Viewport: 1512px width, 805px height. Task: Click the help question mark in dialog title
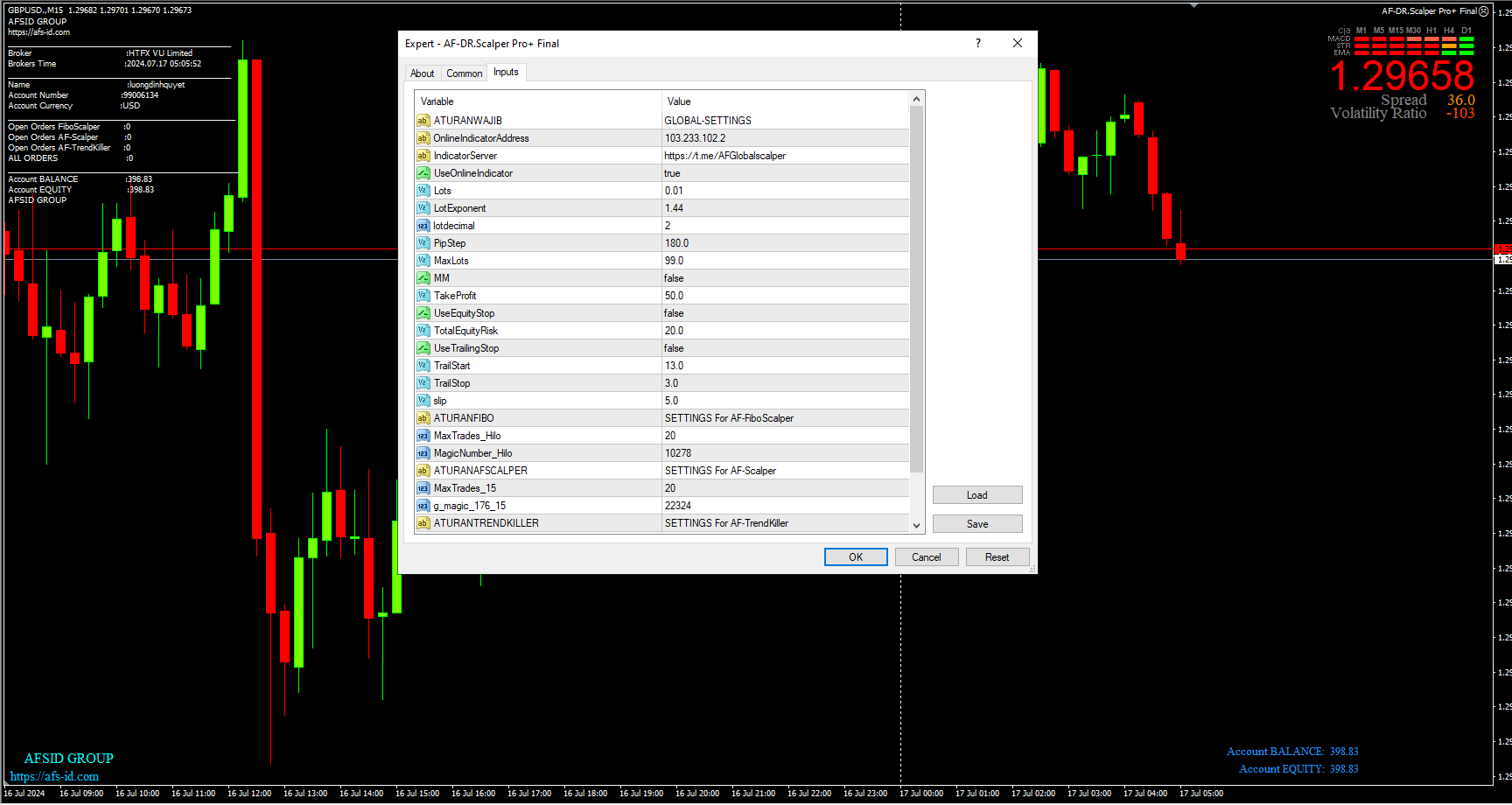coord(978,44)
